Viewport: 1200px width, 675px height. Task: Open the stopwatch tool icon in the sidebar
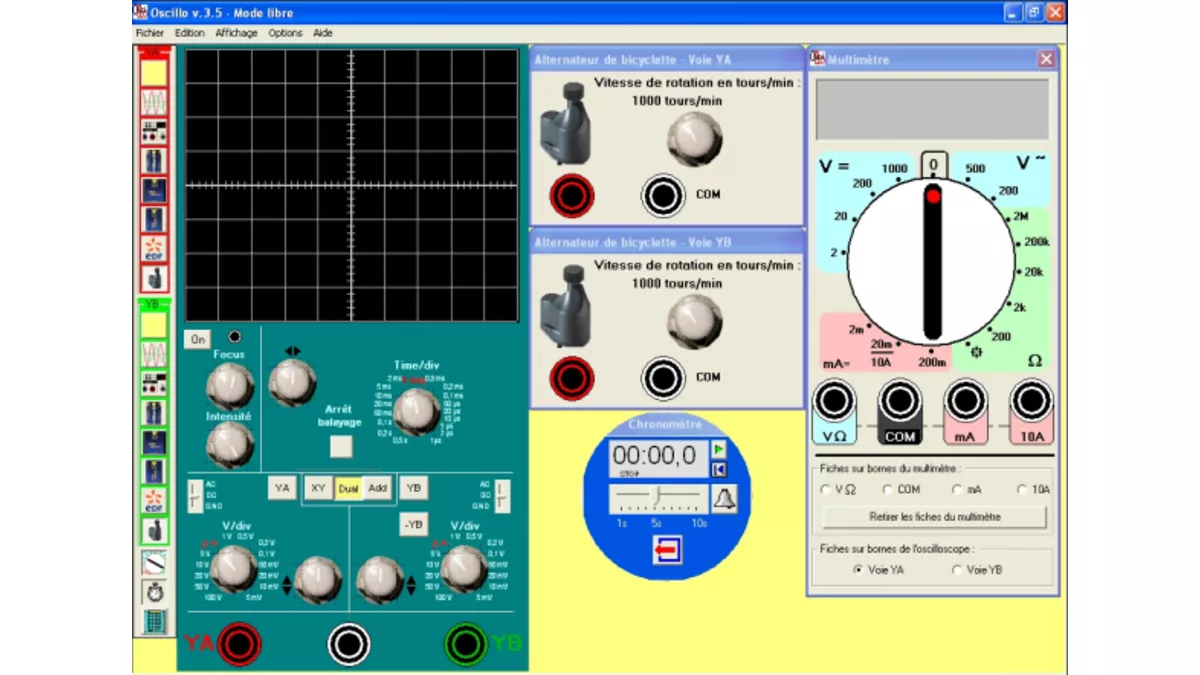154,593
